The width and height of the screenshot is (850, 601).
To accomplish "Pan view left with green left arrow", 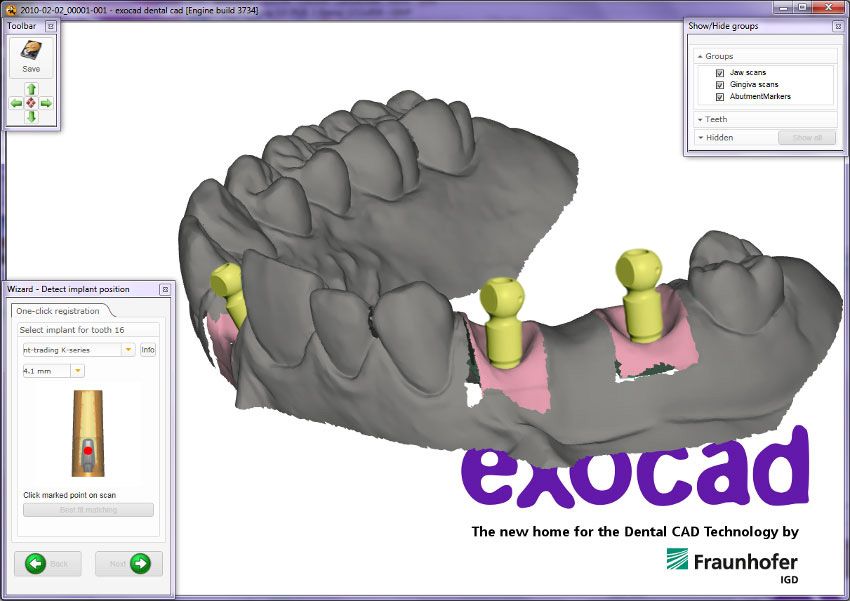I will [17, 103].
